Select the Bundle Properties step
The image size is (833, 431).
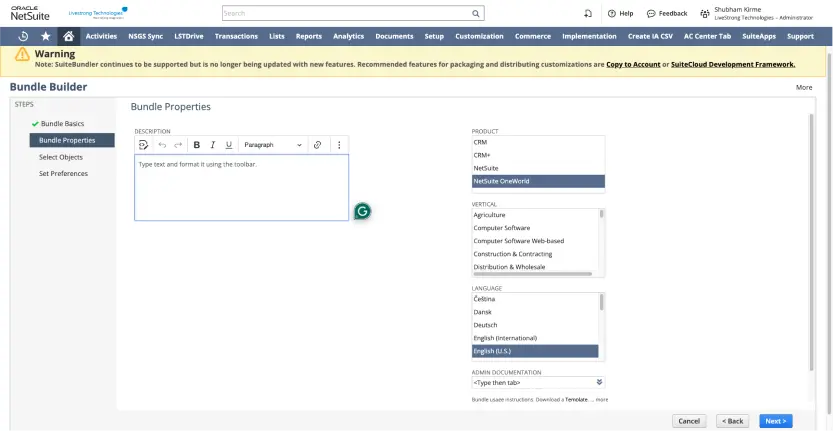[x=72, y=140]
